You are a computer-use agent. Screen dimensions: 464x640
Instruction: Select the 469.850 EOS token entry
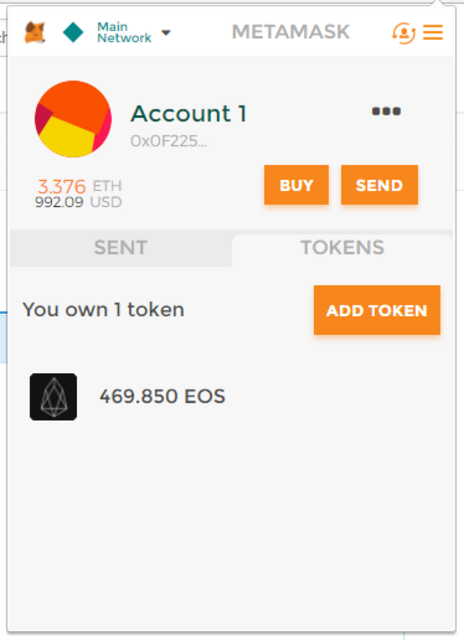pyautogui.click(x=162, y=397)
